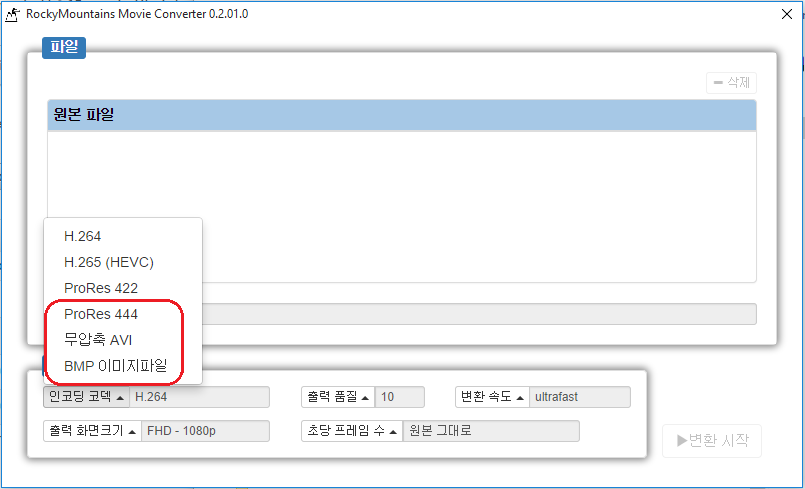Image resolution: width=805 pixels, height=489 pixels.
Task: Click the 삭제 delete button
Action: tap(731, 83)
